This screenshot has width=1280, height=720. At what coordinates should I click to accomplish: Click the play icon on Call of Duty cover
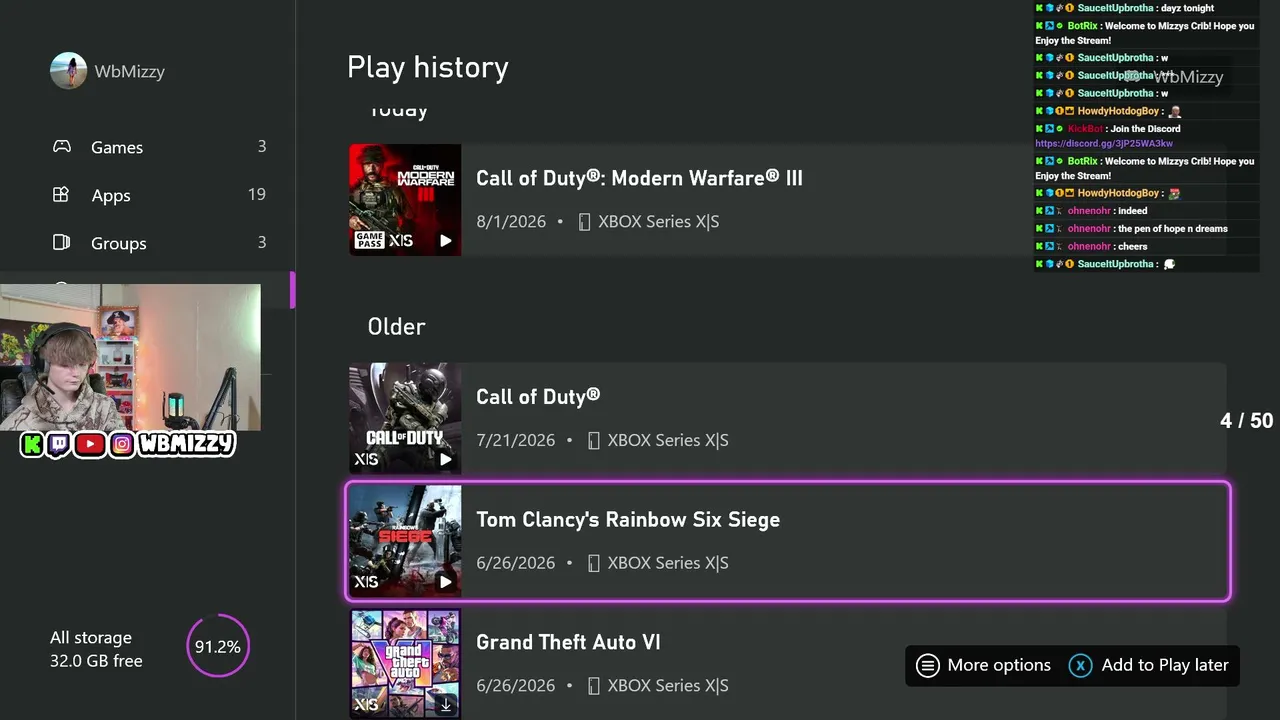[x=446, y=459]
